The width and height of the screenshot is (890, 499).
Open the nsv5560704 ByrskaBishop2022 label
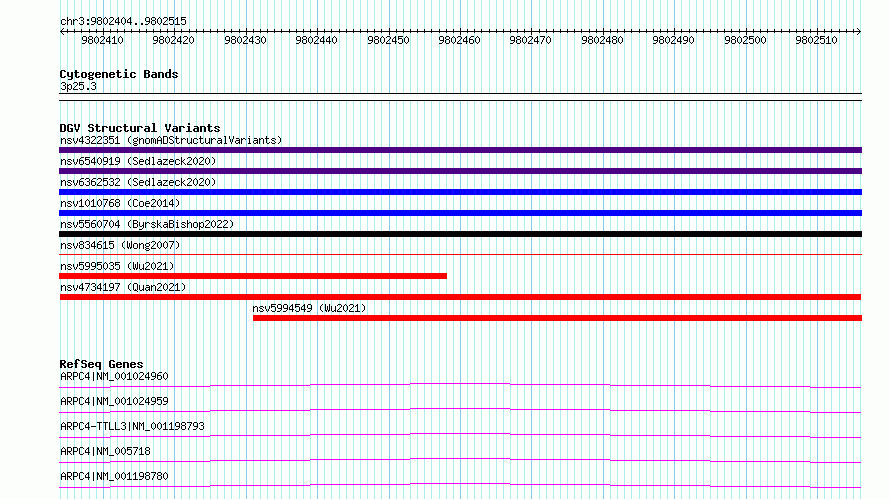[147, 224]
